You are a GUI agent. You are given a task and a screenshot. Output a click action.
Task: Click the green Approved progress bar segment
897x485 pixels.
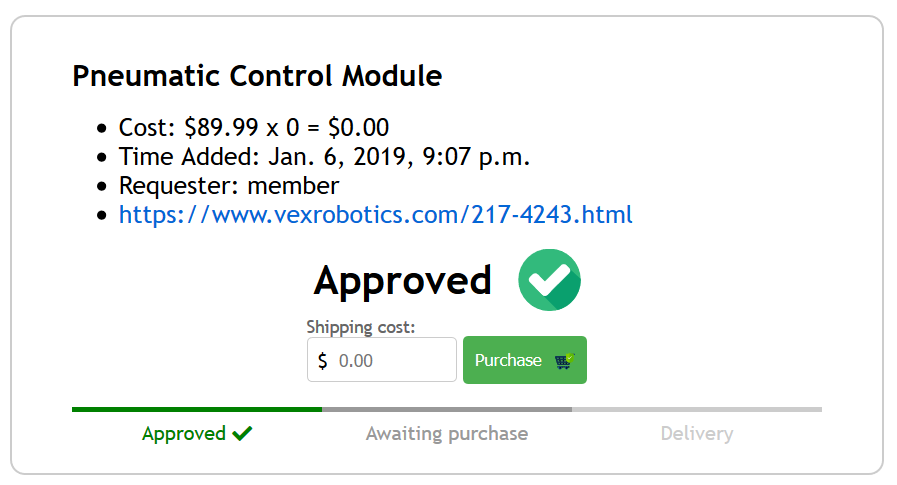197,410
